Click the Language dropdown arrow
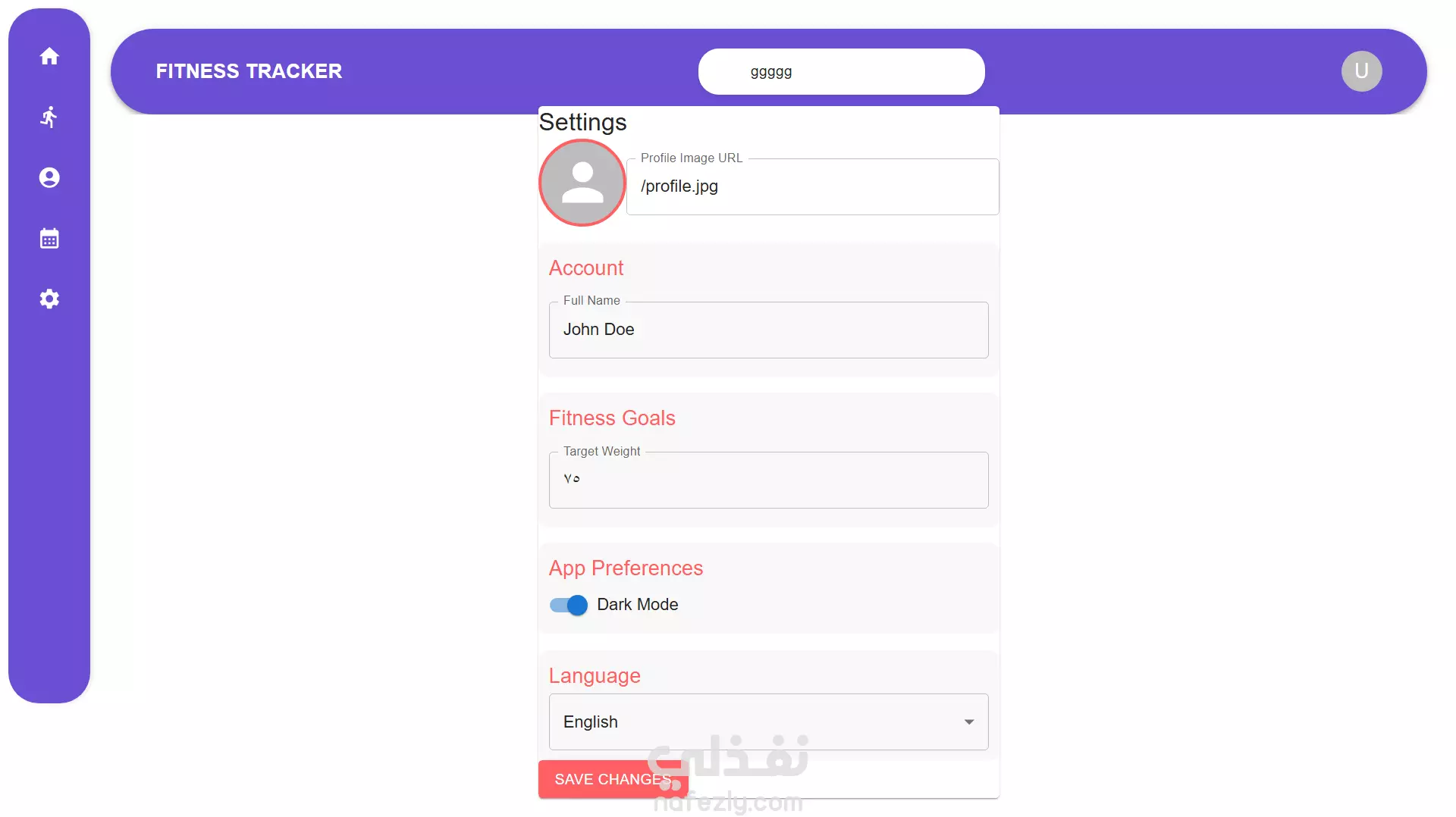The height and width of the screenshot is (817, 1456). [968, 722]
